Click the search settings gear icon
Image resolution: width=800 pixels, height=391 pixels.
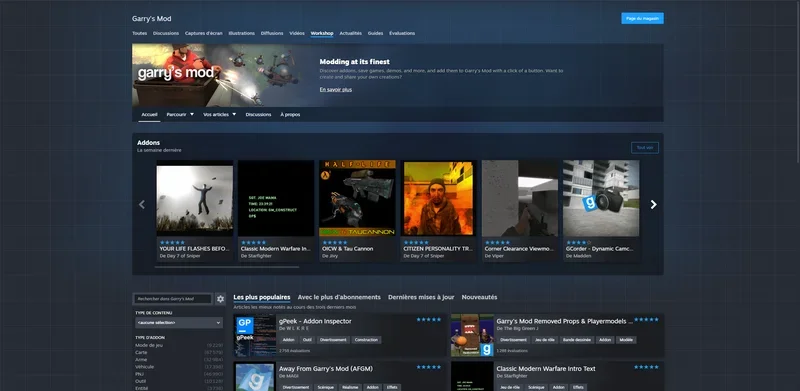pos(220,299)
